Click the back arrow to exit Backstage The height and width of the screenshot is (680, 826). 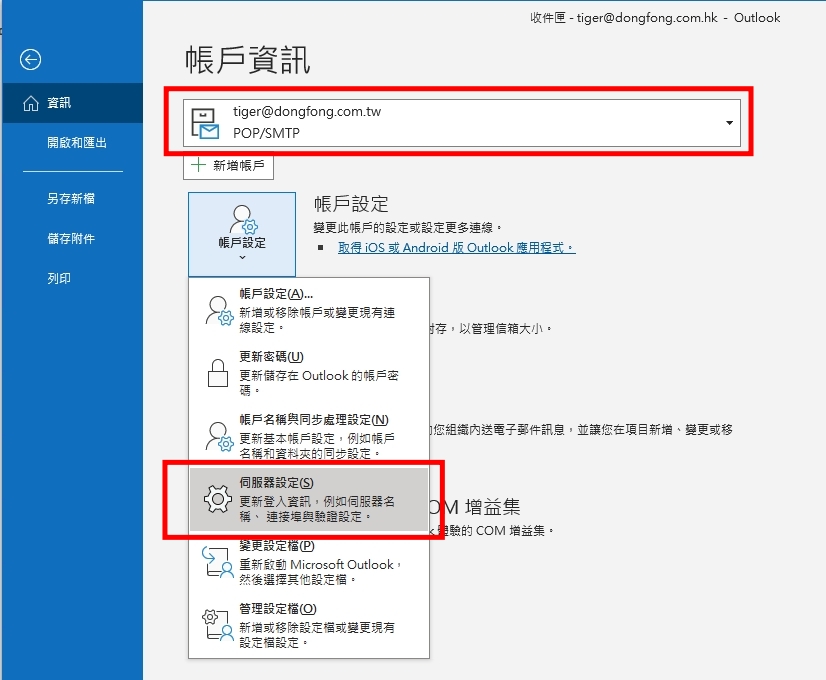pos(30,60)
